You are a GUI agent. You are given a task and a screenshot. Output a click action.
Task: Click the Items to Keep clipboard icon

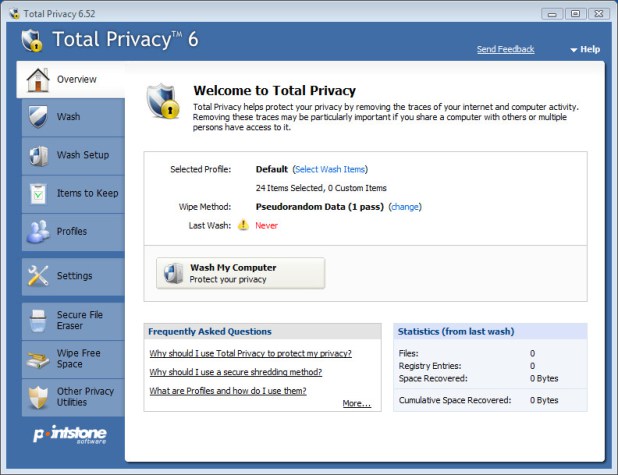[x=38, y=193]
